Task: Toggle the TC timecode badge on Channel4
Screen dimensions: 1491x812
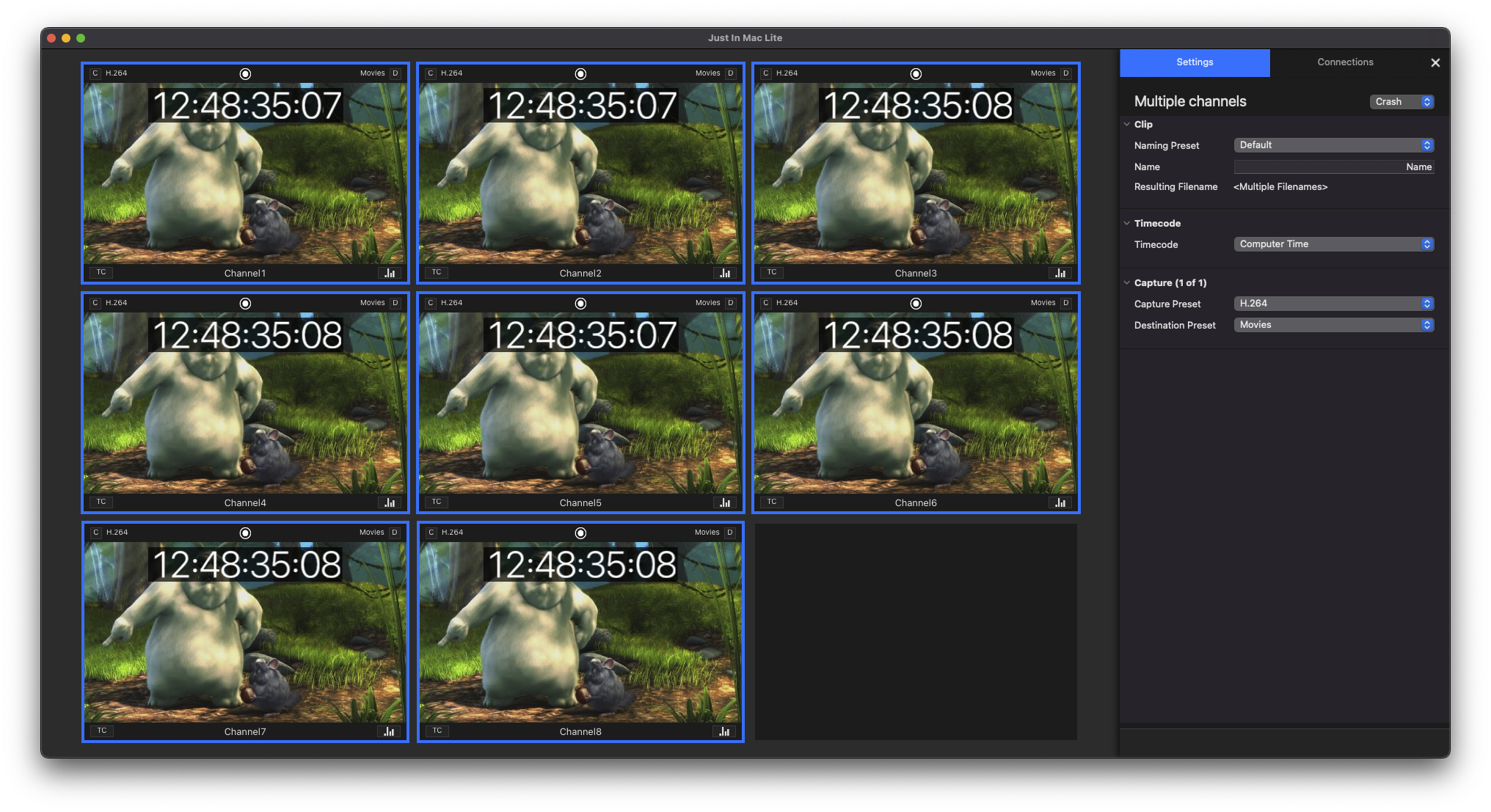Action: point(101,502)
